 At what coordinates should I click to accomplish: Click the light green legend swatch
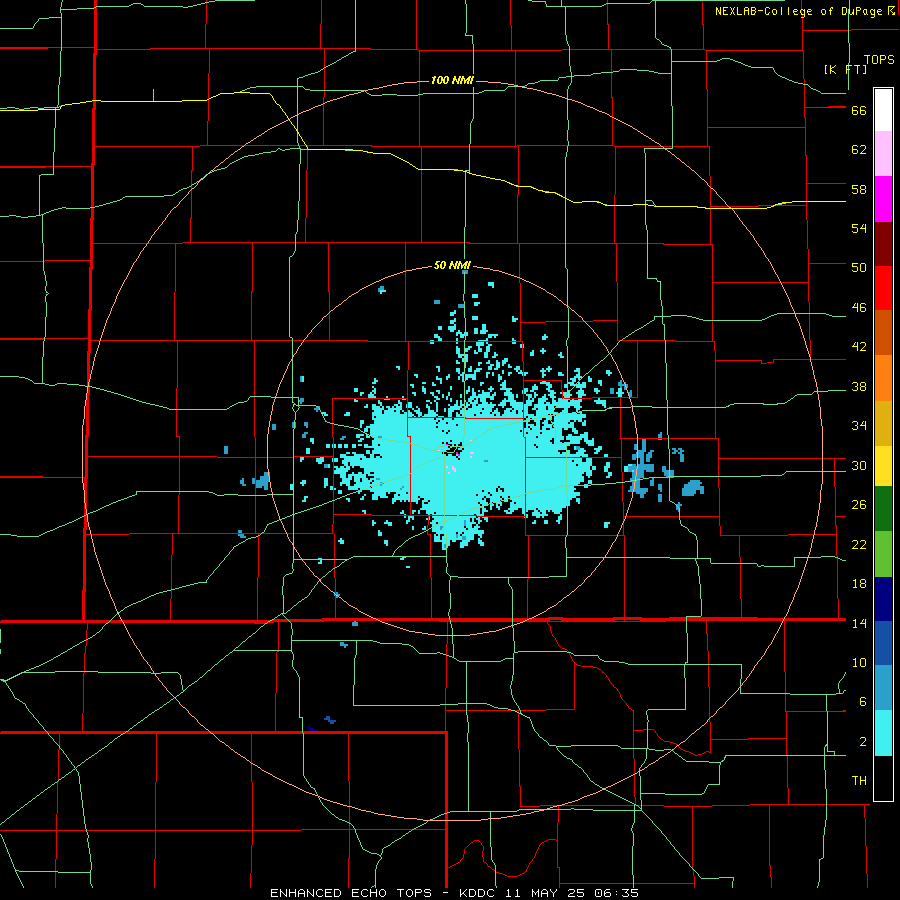883,554
